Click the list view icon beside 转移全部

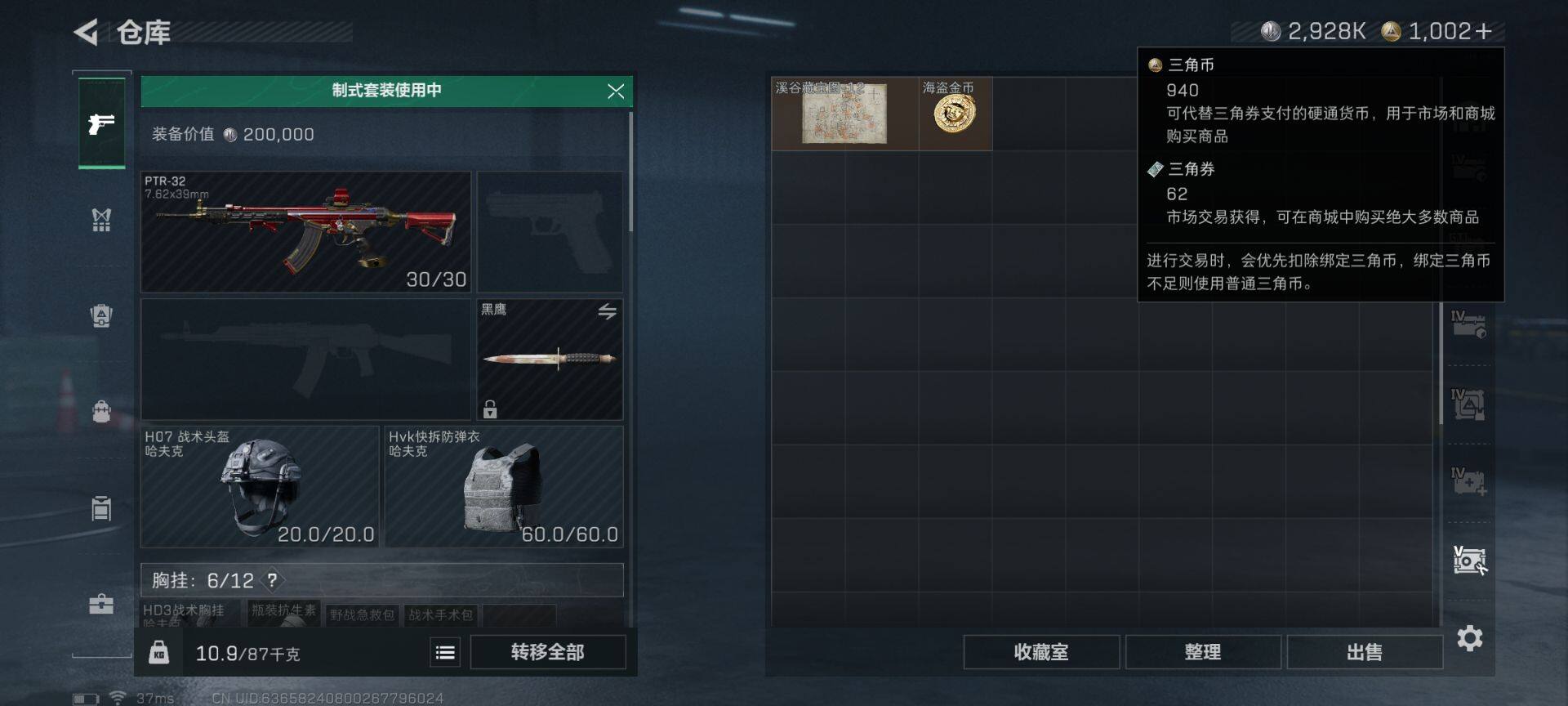tap(445, 652)
